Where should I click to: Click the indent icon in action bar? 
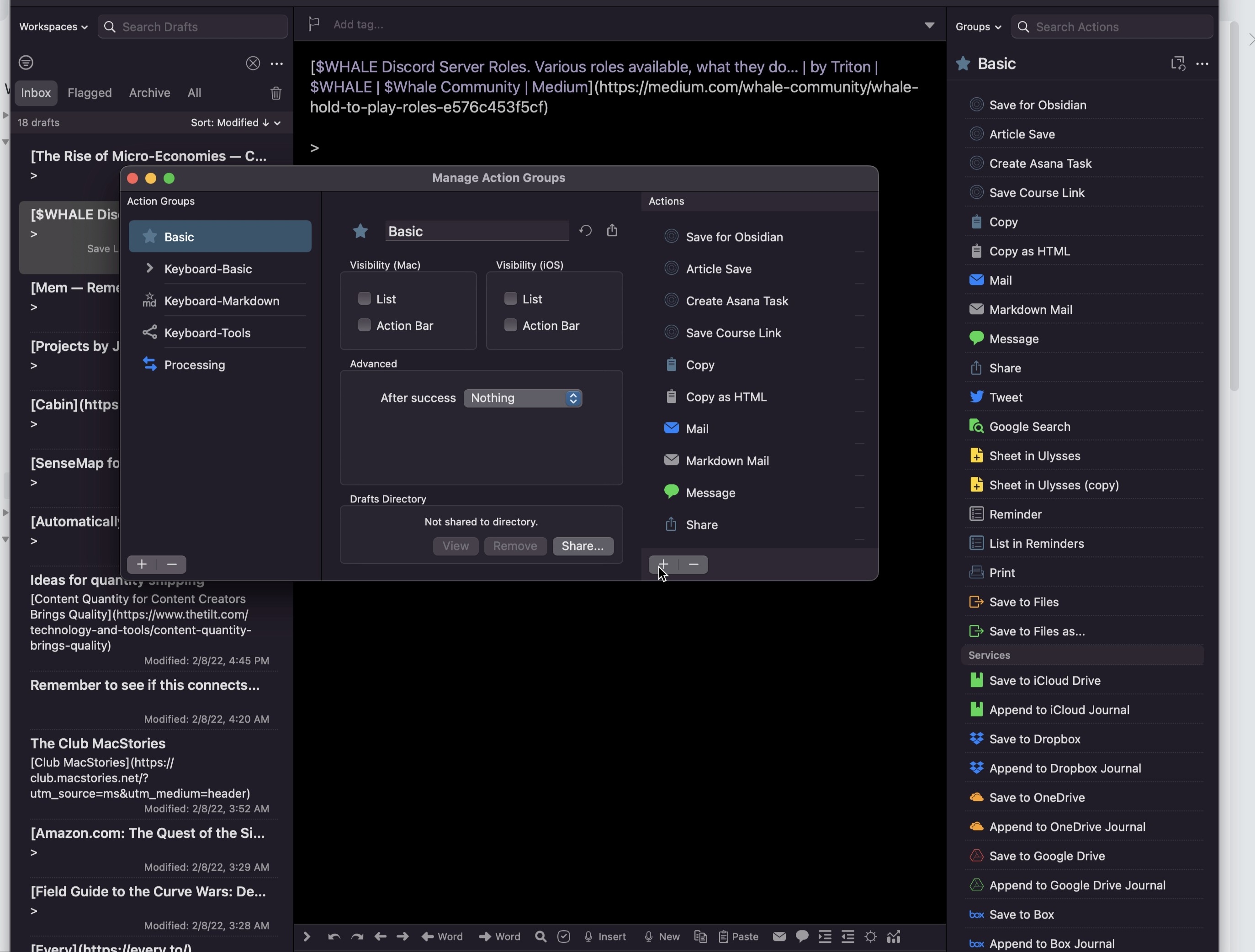(825, 936)
